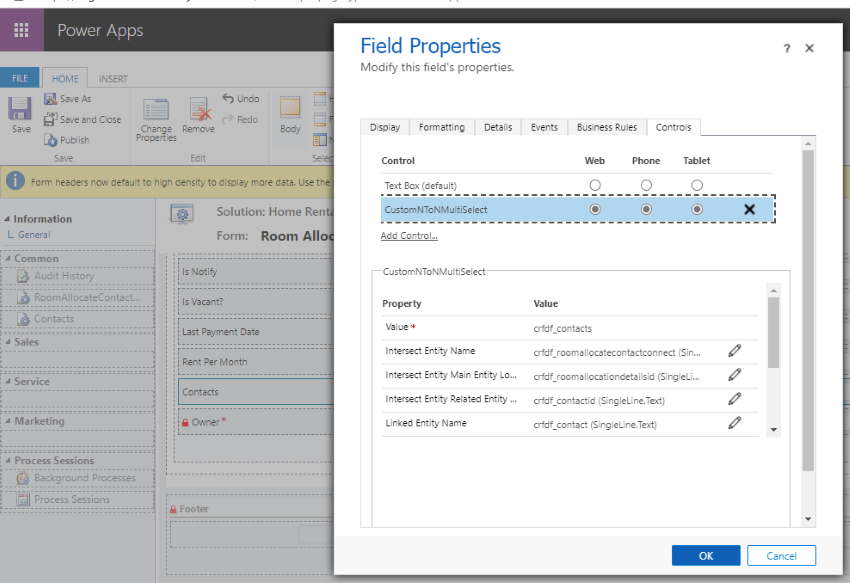The height and width of the screenshot is (583, 850).
Task: Edit Intersect Entity Name with pencil
Action: click(x=735, y=351)
